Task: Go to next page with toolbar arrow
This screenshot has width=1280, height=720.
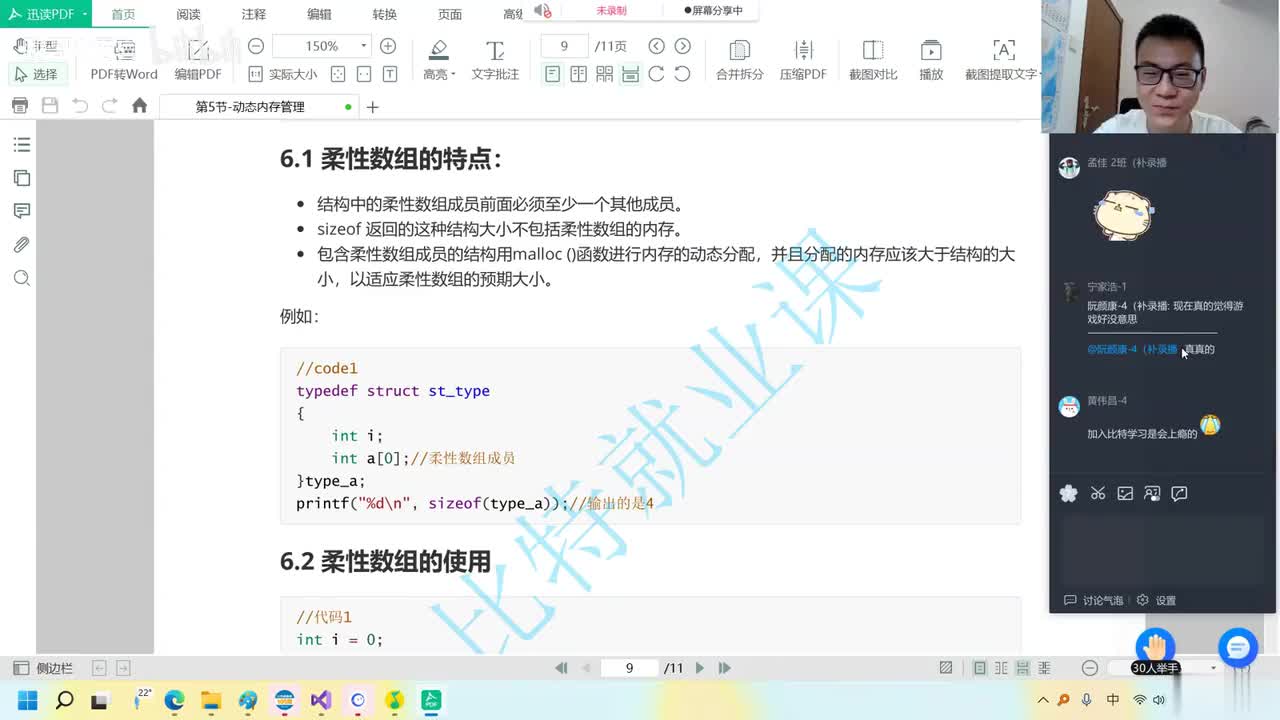Action: tap(683, 46)
